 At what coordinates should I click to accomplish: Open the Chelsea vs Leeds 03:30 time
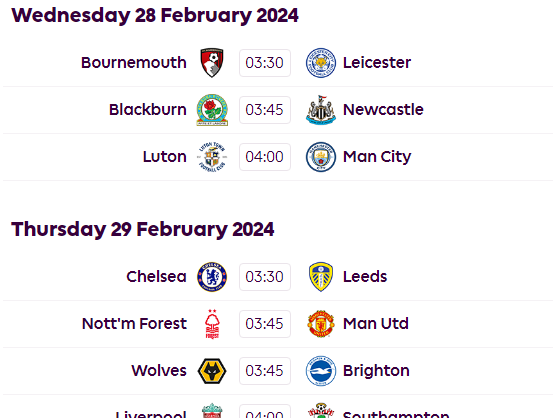(265, 277)
